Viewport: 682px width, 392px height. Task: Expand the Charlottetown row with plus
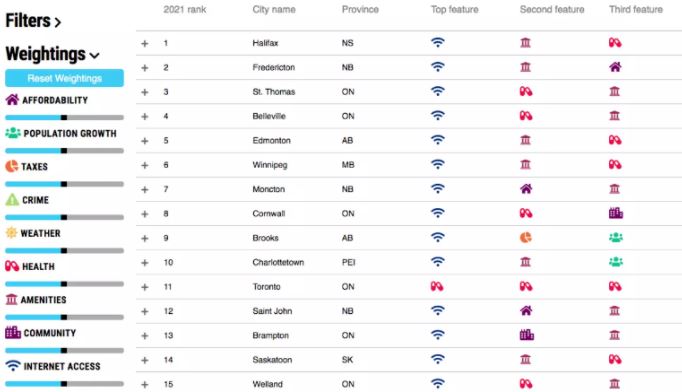pyautogui.click(x=145, y=263)
